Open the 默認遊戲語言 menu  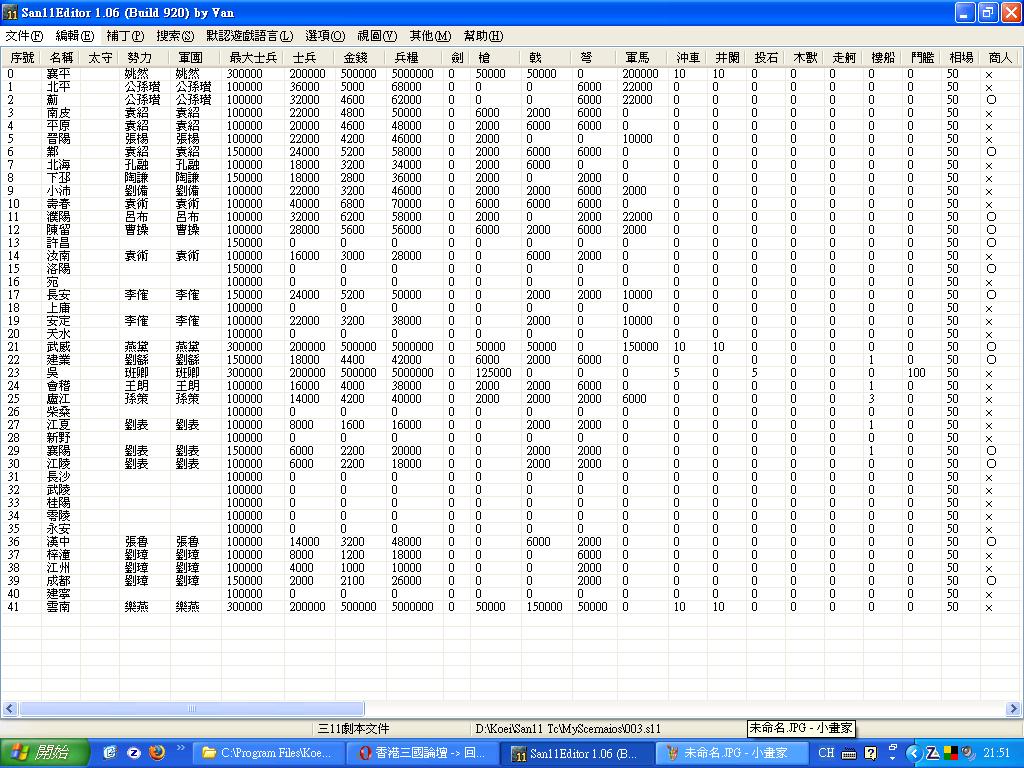(249, 36)
